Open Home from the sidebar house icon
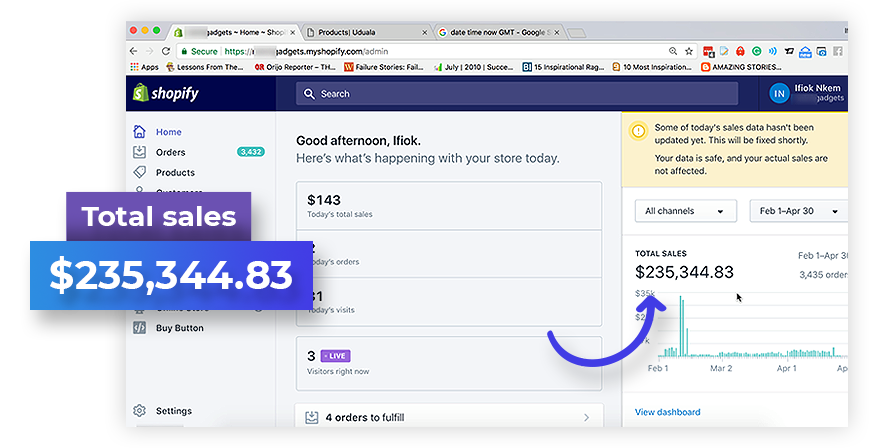The height and width of the screenshot is (448, 889). [139, 132]
